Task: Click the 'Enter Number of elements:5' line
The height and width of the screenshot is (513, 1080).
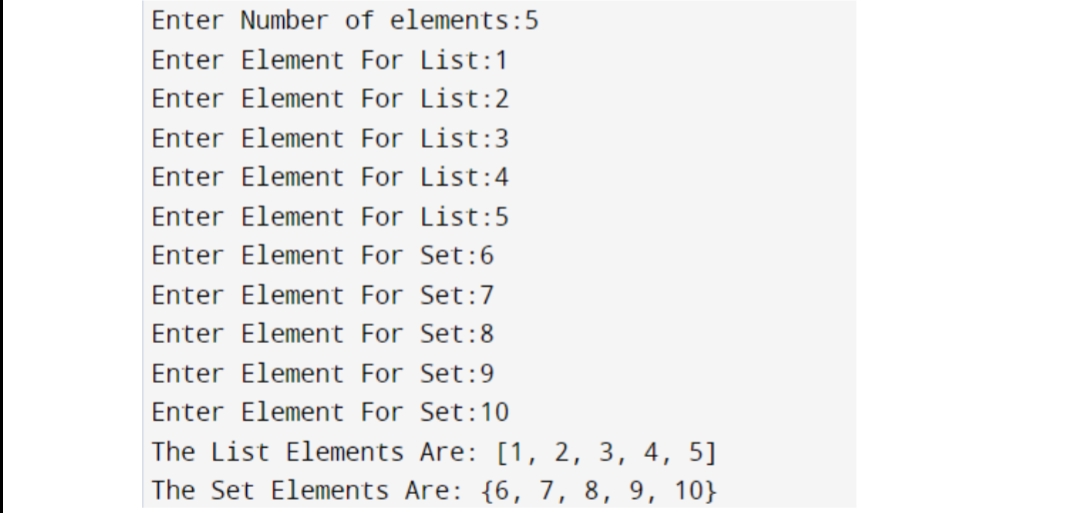Action: [x=345, y=21]
